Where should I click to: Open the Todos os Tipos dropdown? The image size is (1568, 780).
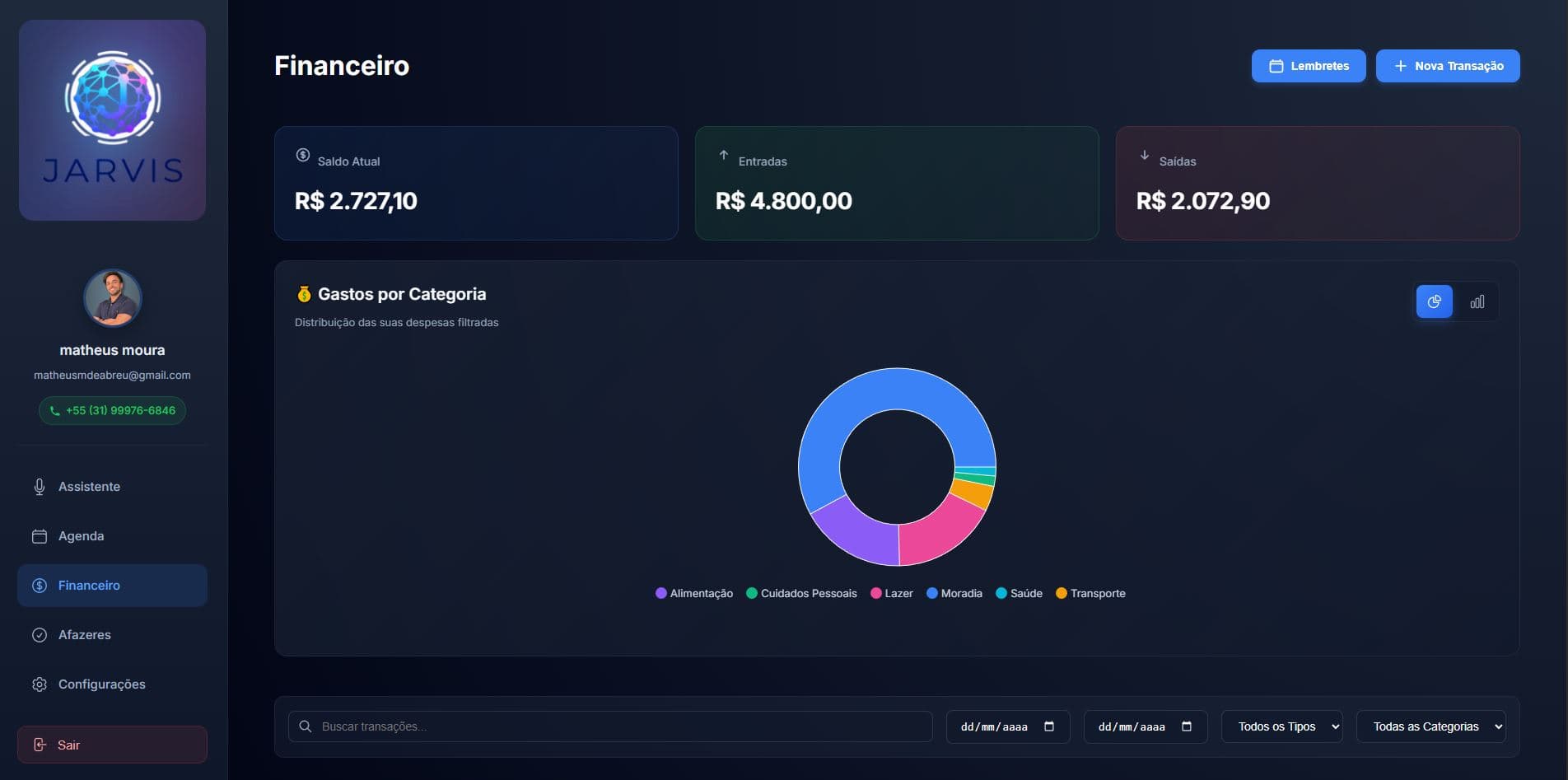coord(1281,726)
